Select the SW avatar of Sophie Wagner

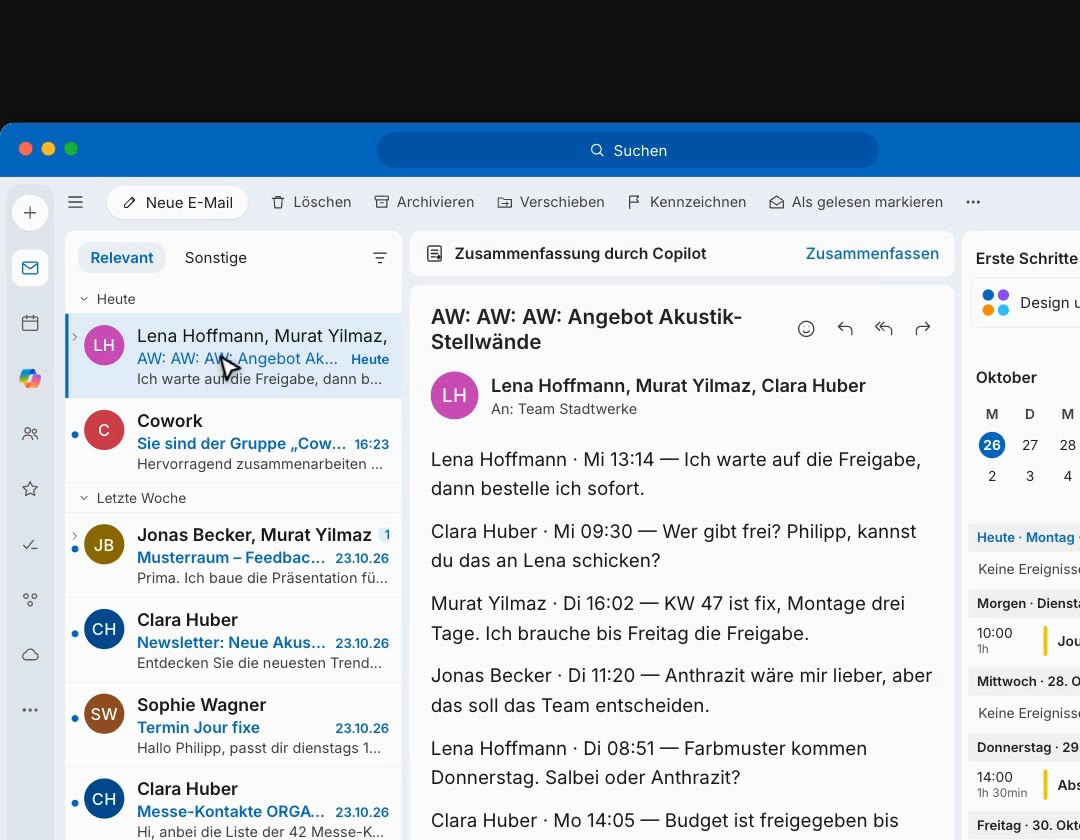104,714
